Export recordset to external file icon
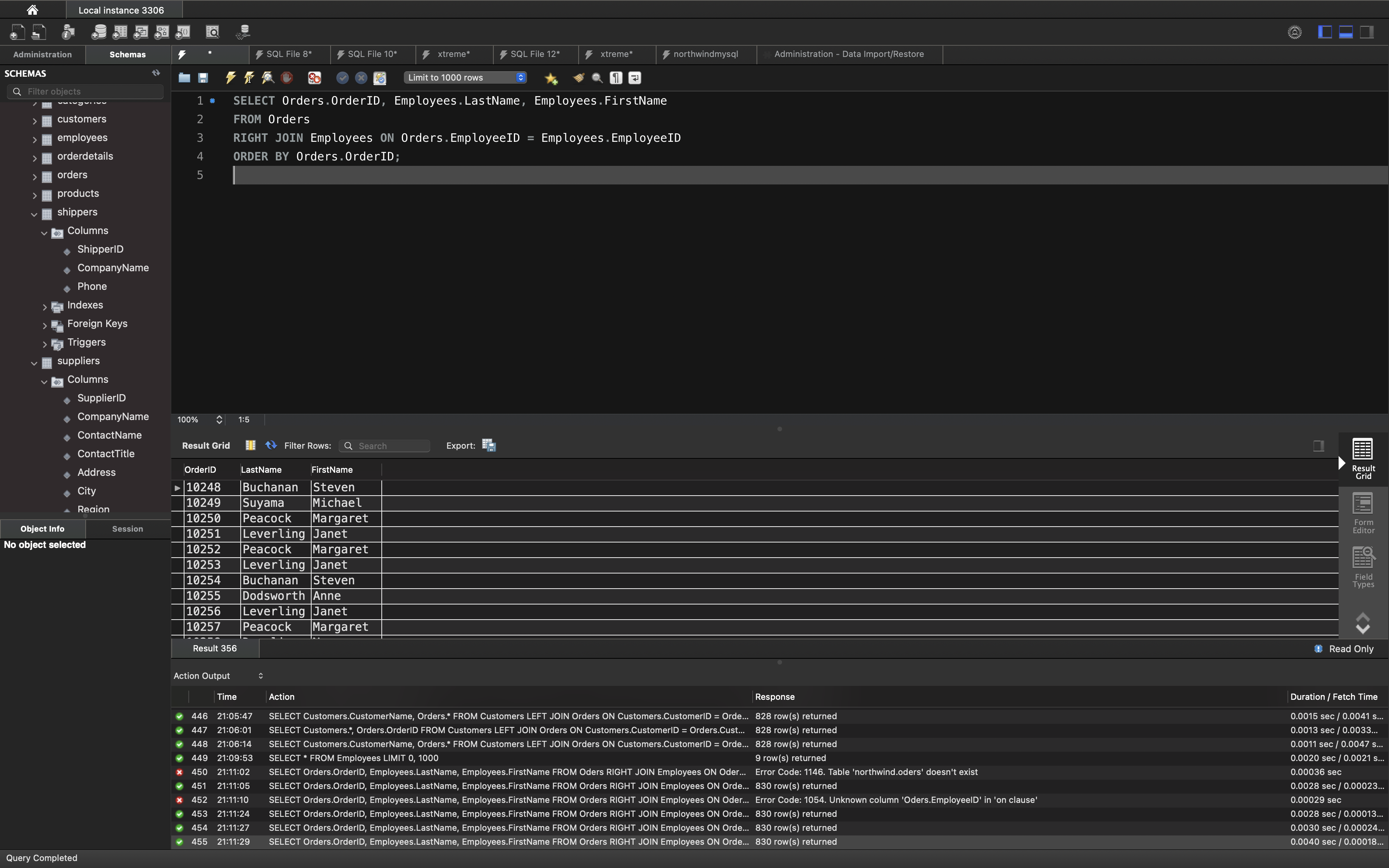Image resolution: width=1389 pixels, height=868 pixels. click(489, 446)
